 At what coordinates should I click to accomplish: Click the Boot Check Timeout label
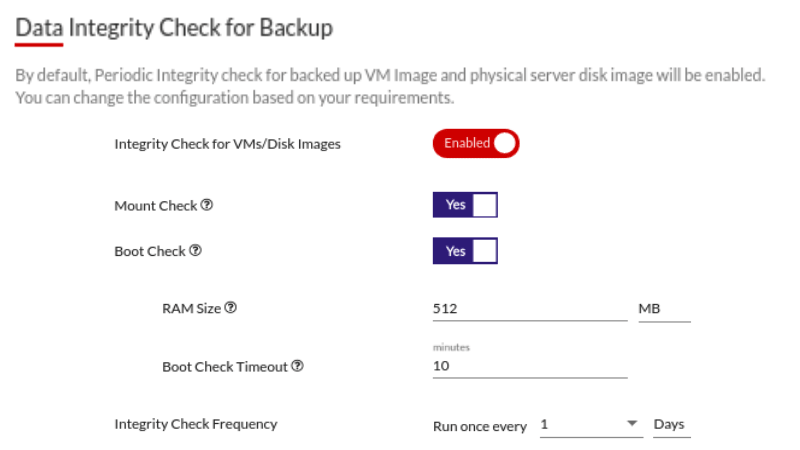tap(225, 367)
